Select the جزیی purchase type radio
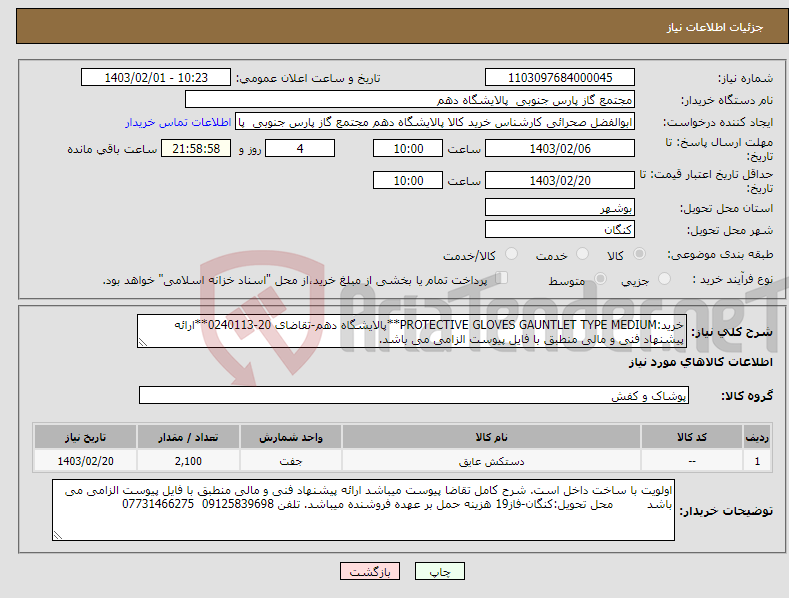The image size is (789, 598). 664,278
